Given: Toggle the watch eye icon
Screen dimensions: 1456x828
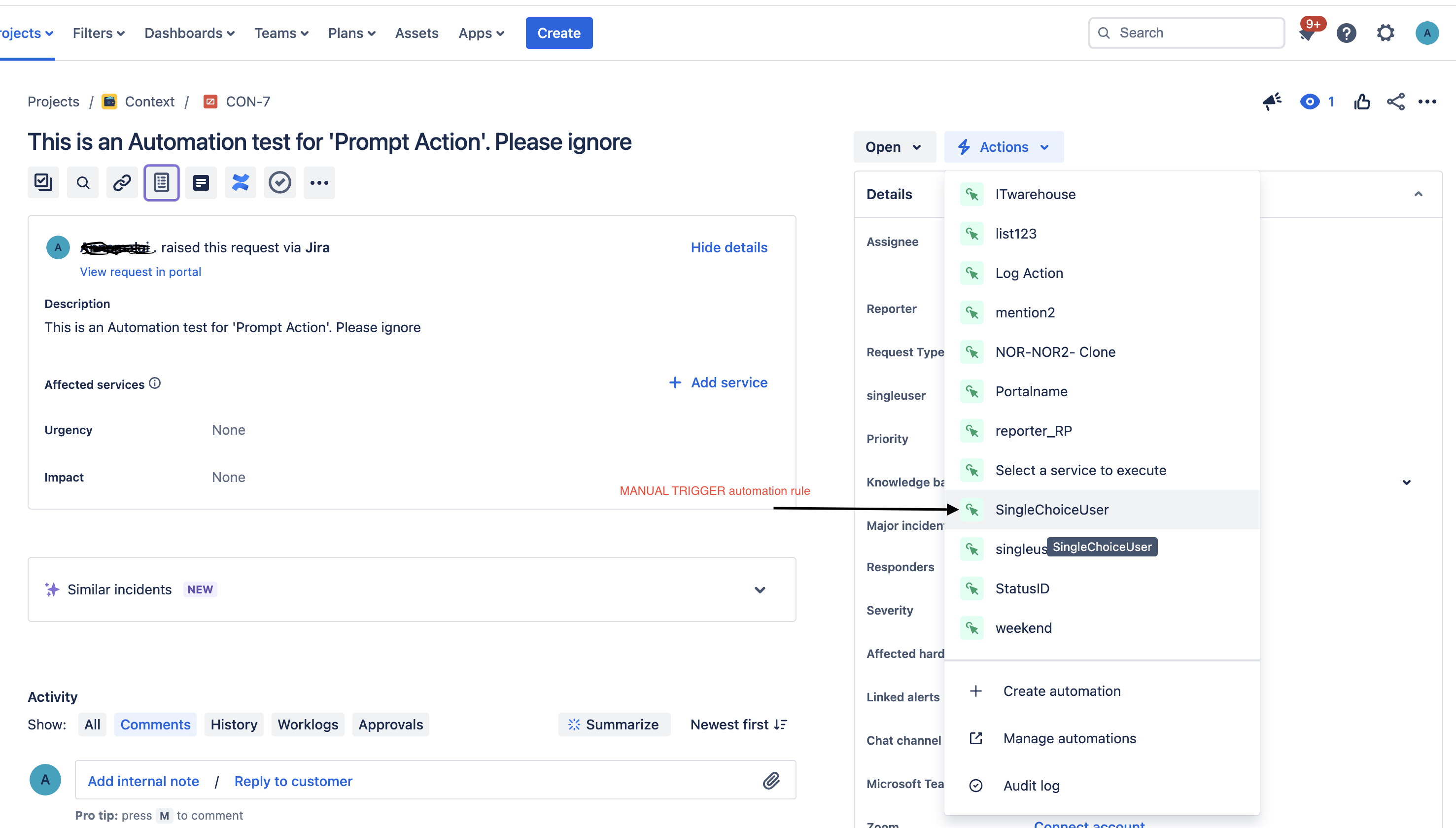Looking at the screenshot, I should click(1310, 102).
